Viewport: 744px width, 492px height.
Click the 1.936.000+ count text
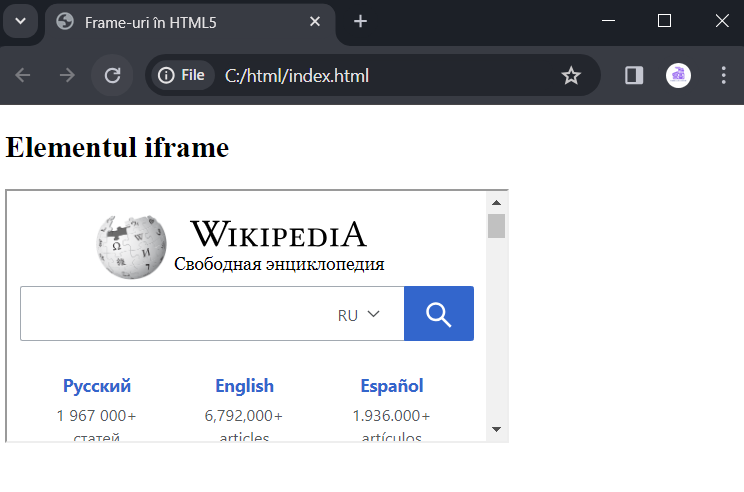(x=391, y=416)
